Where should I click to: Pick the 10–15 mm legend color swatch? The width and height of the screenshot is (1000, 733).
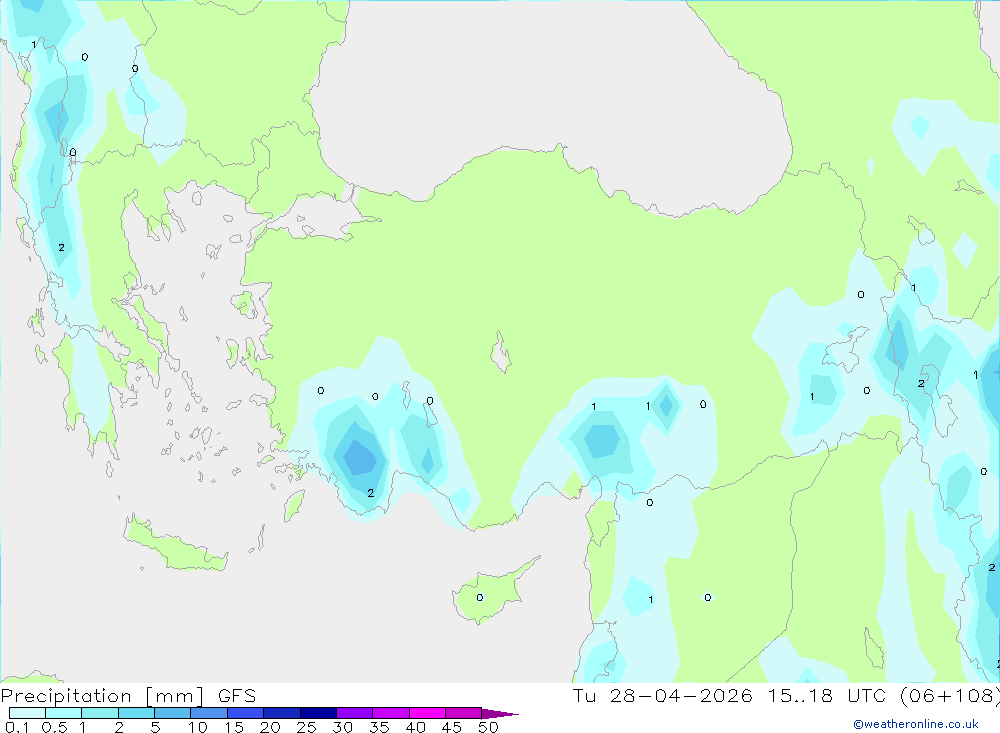pos(209,713)
